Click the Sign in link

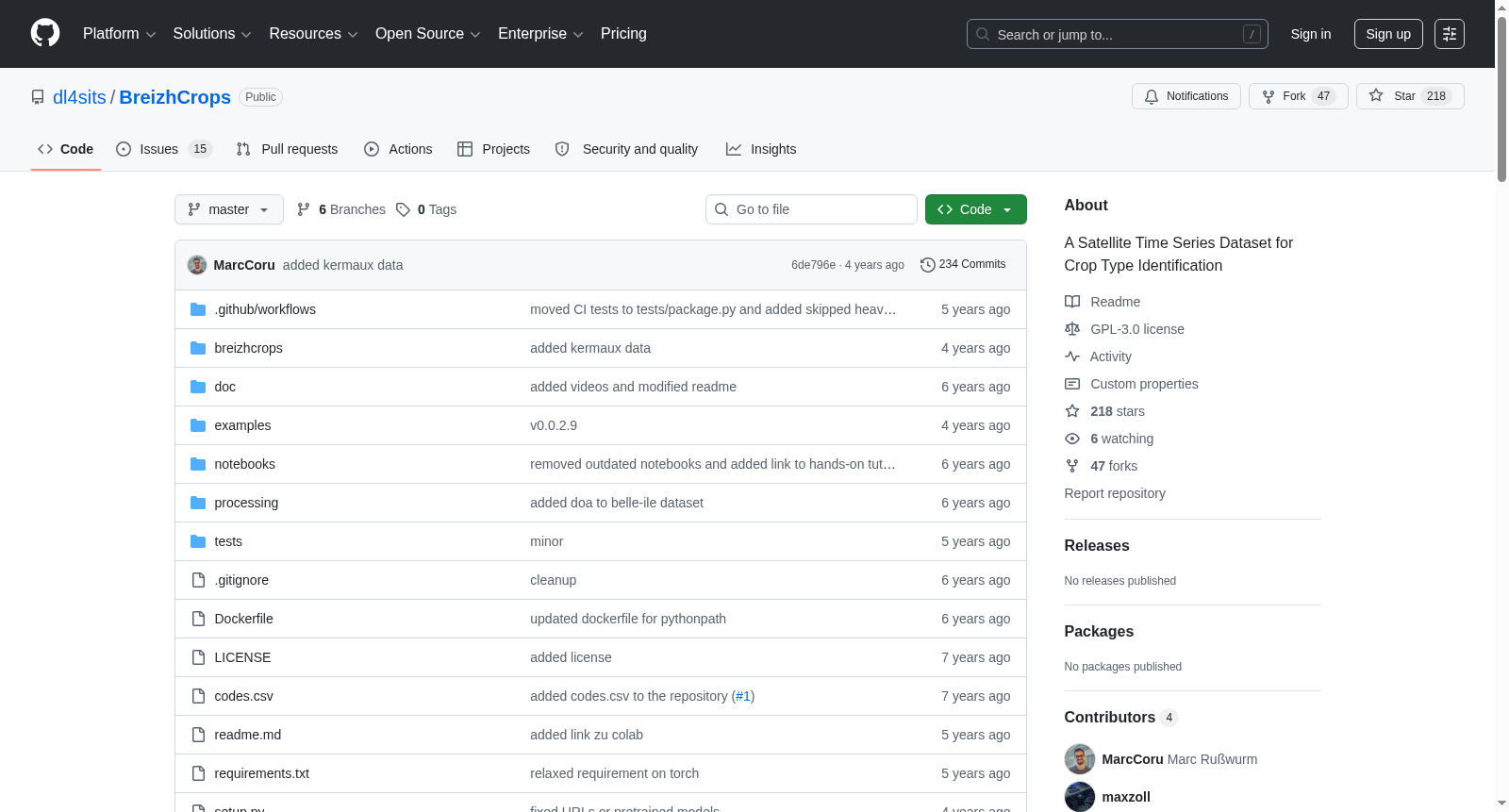click(x=1311, y=34)
